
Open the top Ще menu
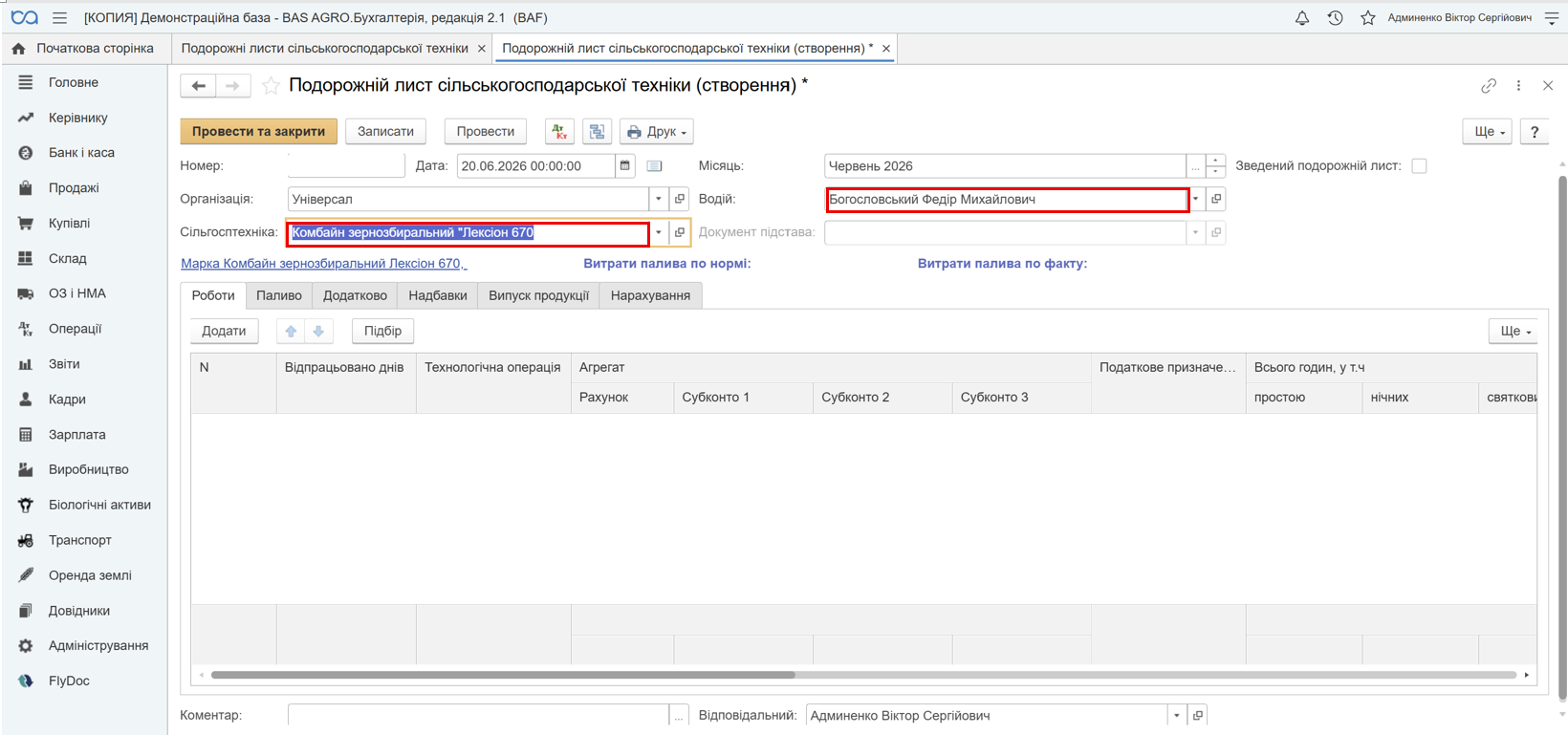[1488, 132]
